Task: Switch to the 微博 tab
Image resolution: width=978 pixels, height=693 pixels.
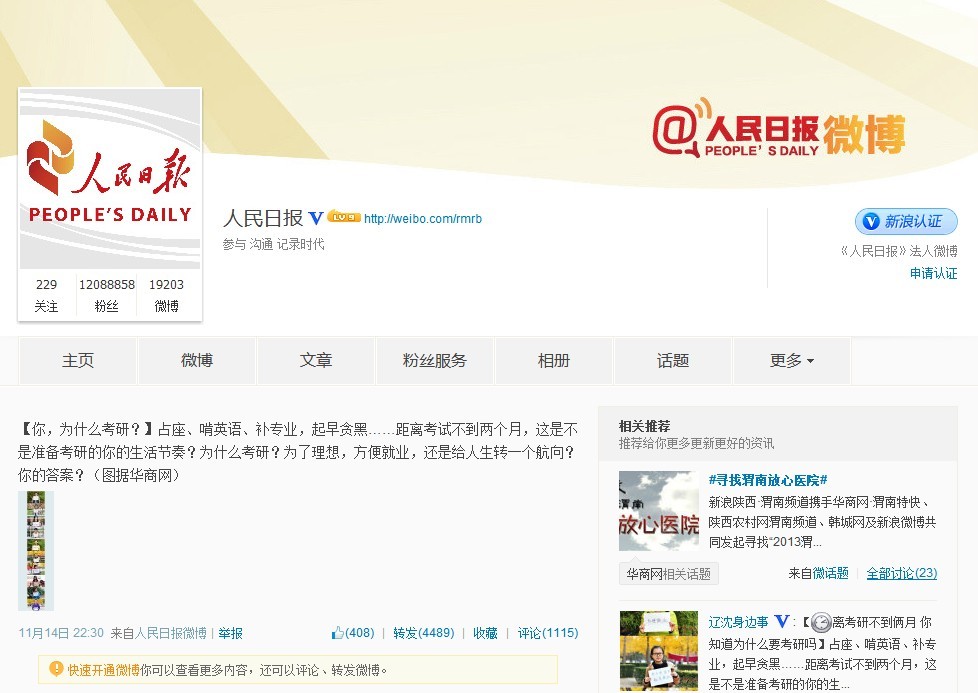Action: click(x=197, y=361)
